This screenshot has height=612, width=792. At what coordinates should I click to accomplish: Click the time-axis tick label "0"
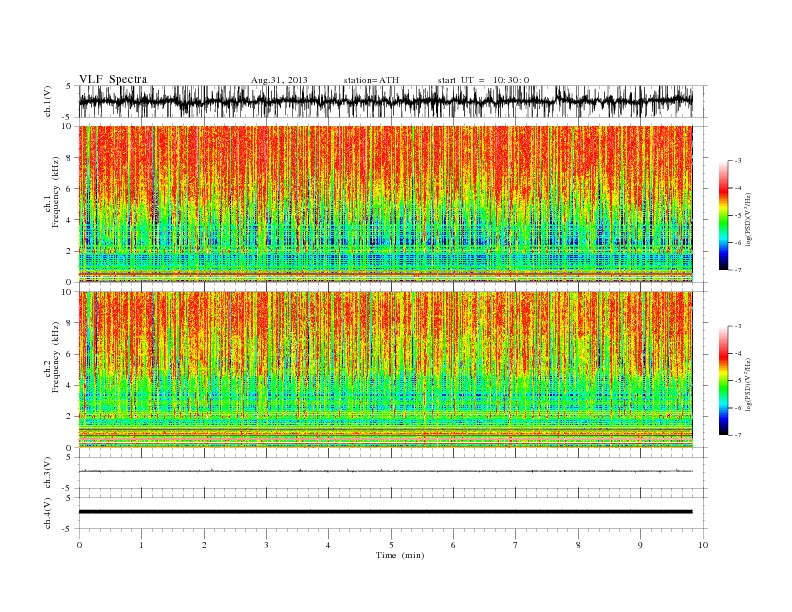pyautogui.click(x=79, y=545)
